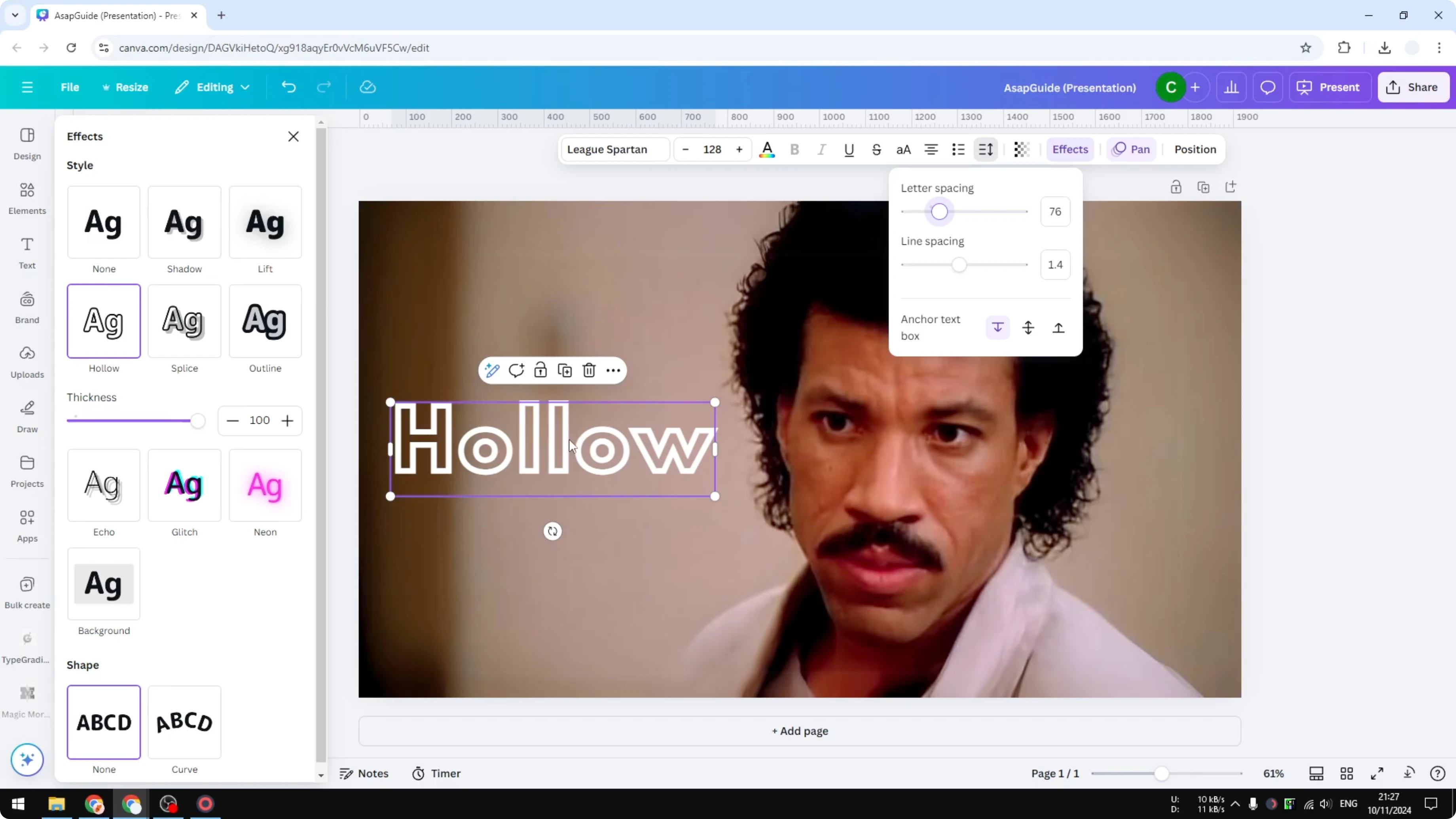
Task: Toggle bold formatting
Action: [794, 149]
